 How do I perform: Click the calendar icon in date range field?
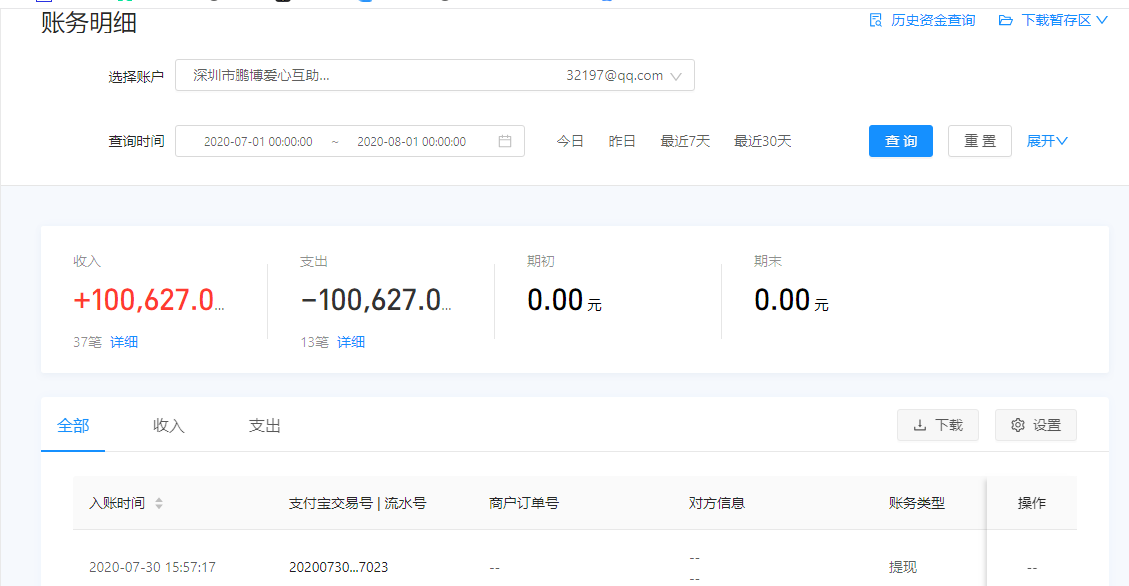[x=505, y=141]
